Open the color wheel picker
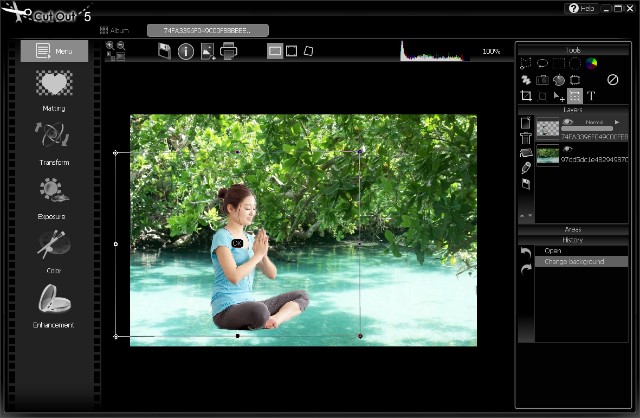Screen dimensions: 640x418 click(592, 64)
